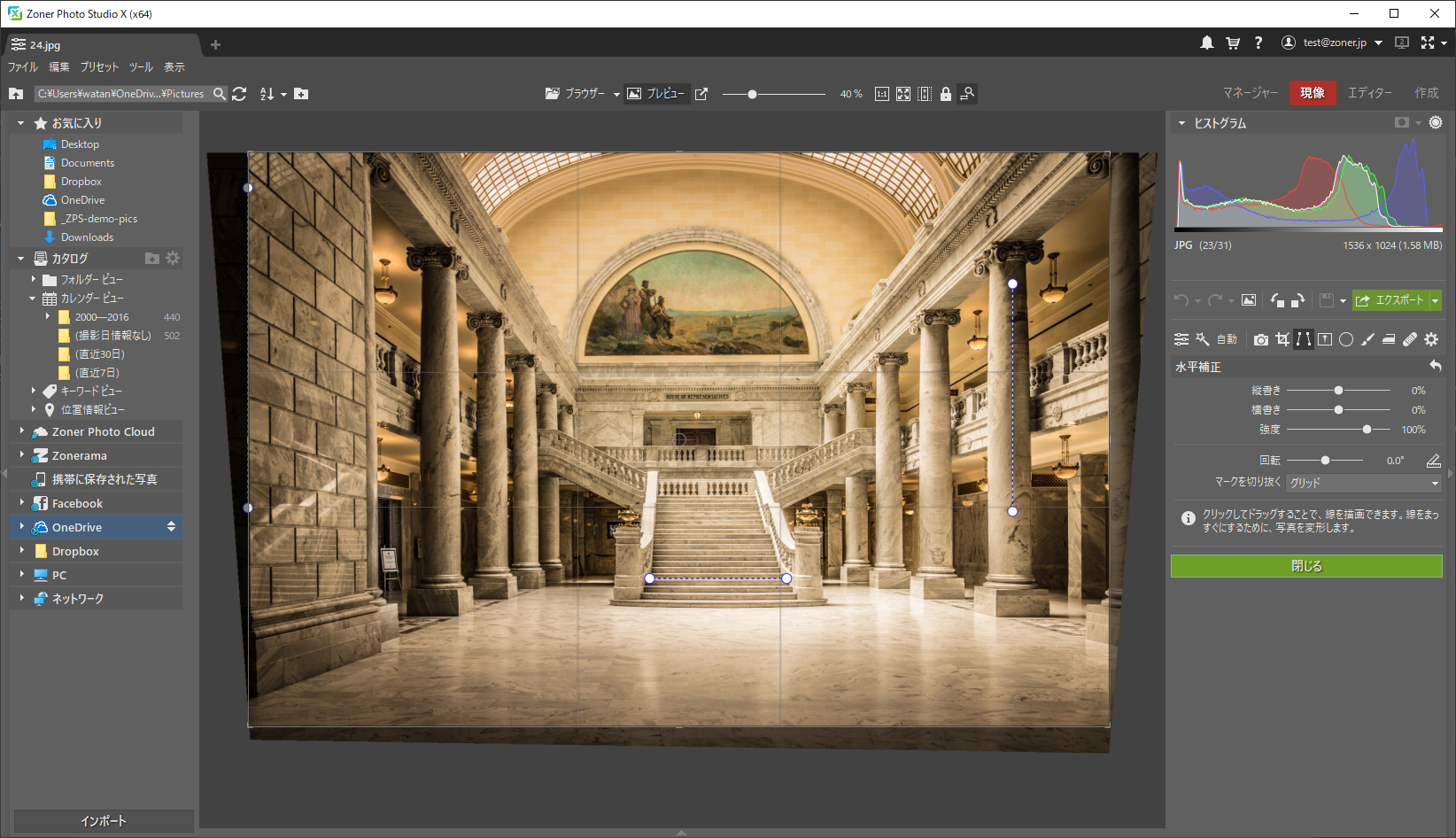Open the Export button dropdown arrow
The image size is (1456, 838).
pos(1436,300)
